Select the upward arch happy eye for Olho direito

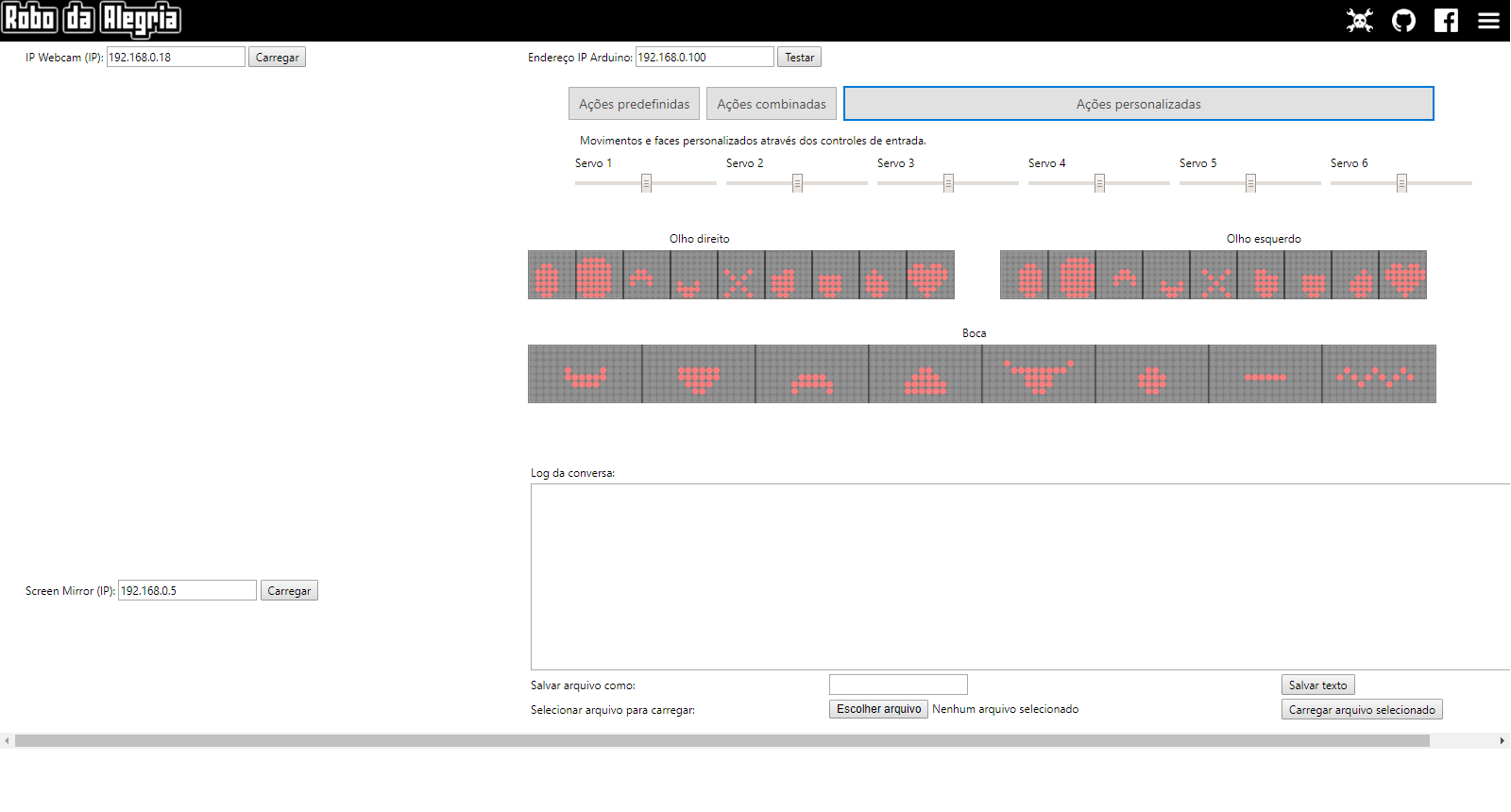click(x=647, y=275)
